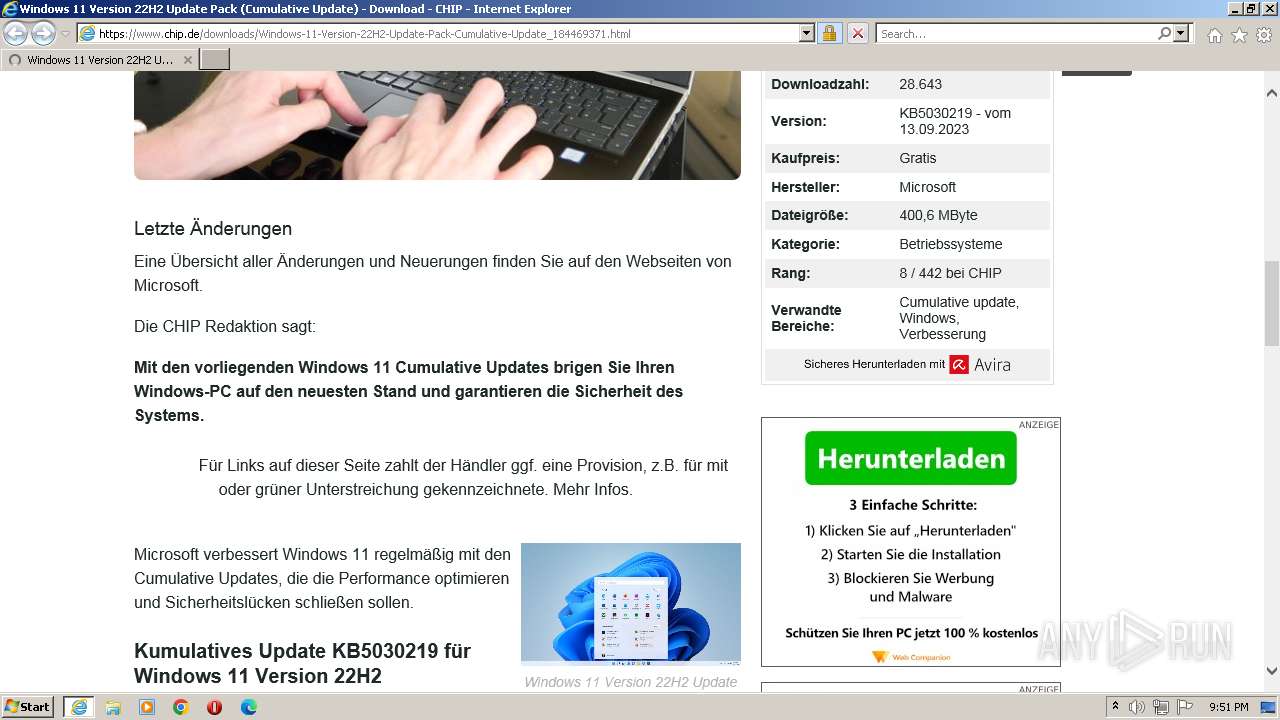Screen dimensions: 1280x720
Task: Open File Explorer folder taskbar icon
Action: tap(113, 707)
